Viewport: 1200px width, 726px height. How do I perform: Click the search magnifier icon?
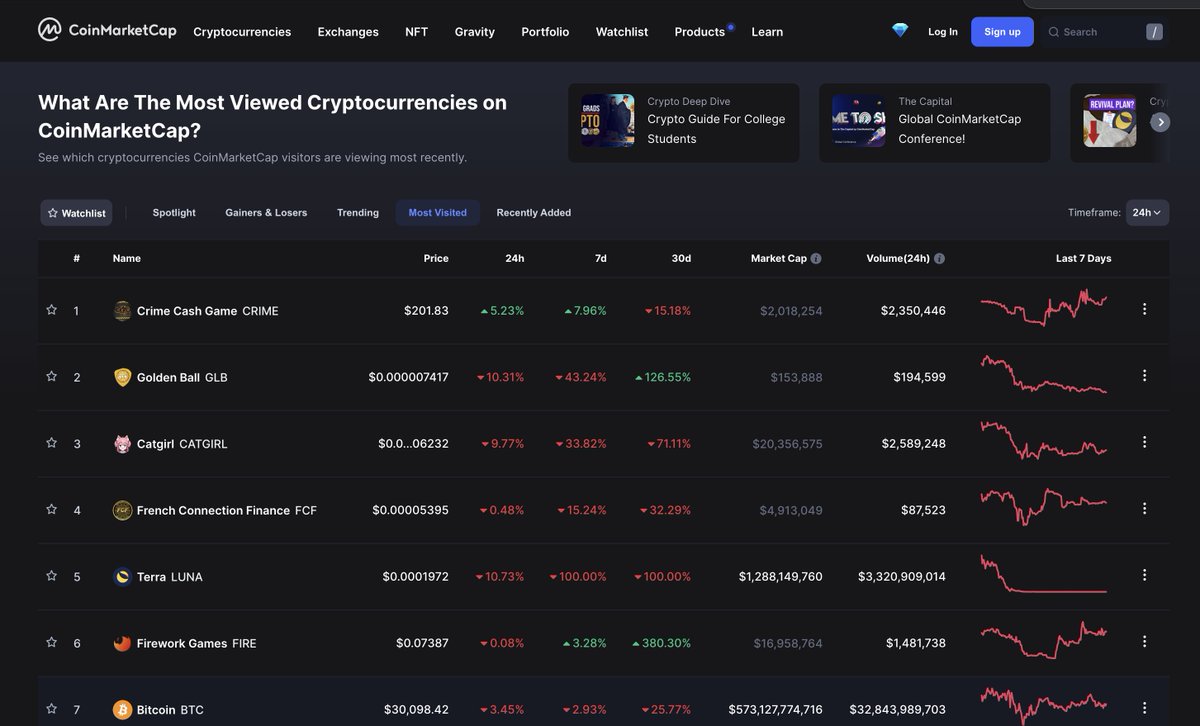pyautogui.click(x=1053, y=32)
